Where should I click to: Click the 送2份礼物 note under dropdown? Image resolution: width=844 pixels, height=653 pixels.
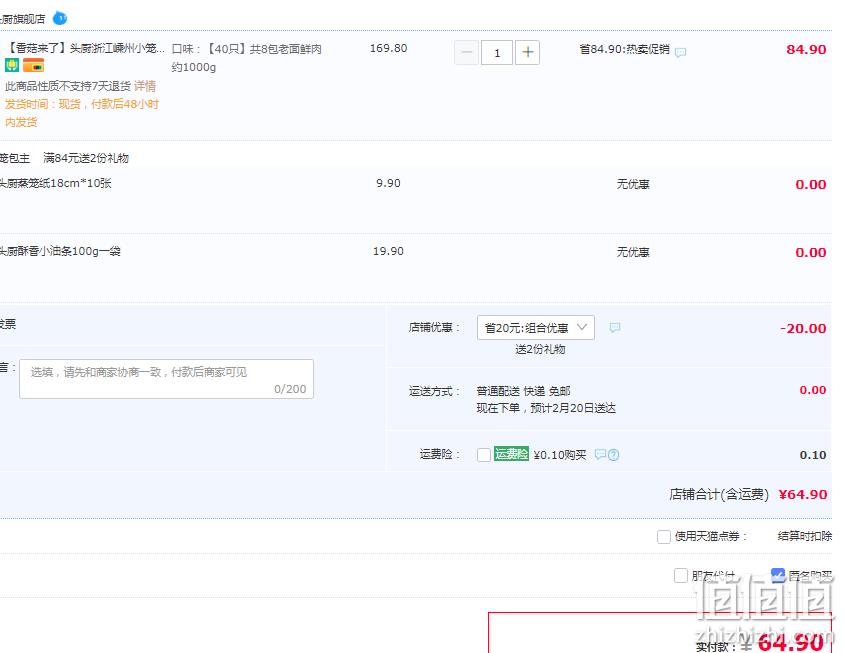point(540,349)
